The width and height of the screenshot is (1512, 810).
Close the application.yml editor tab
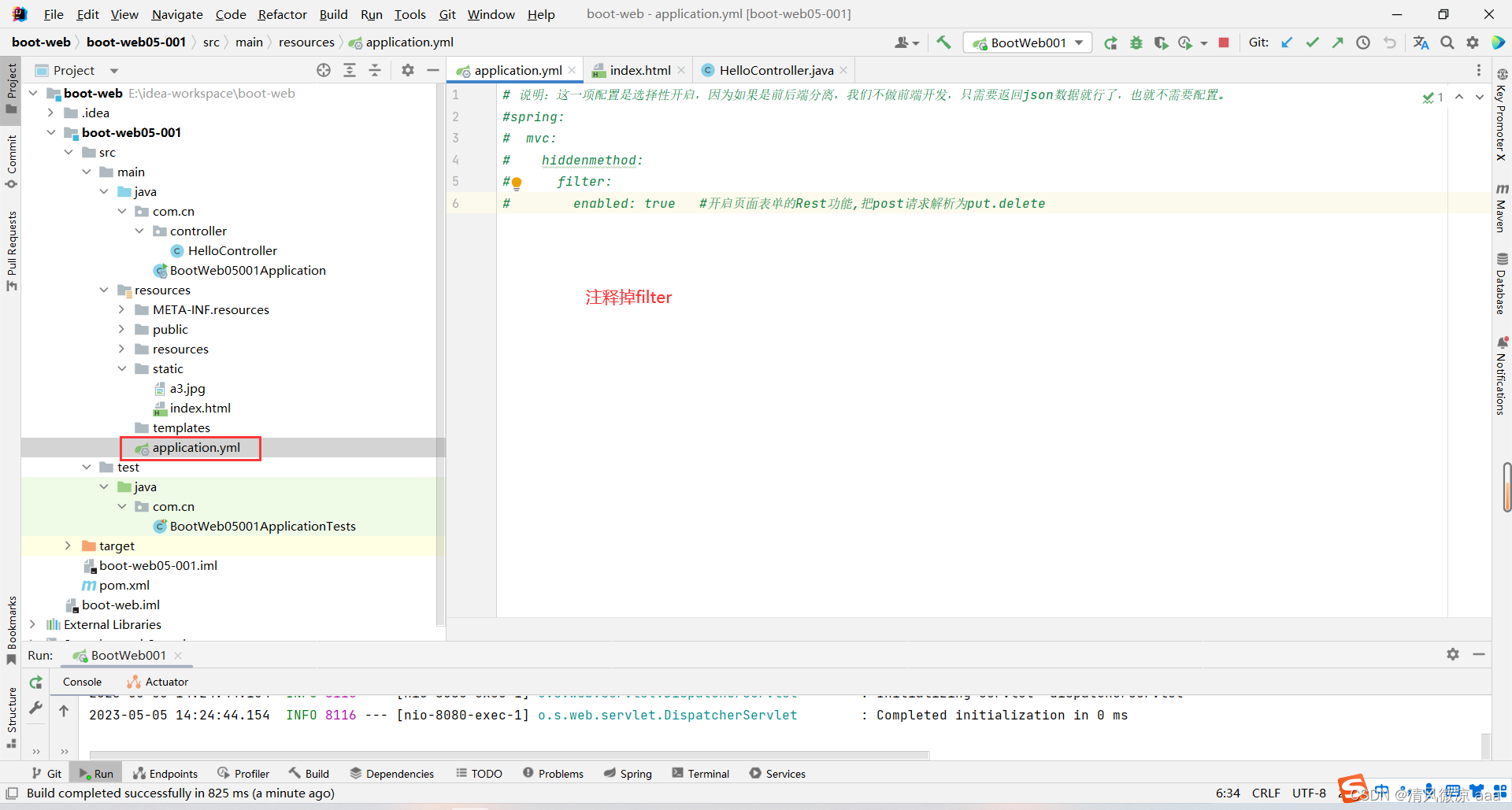point(572,70)
